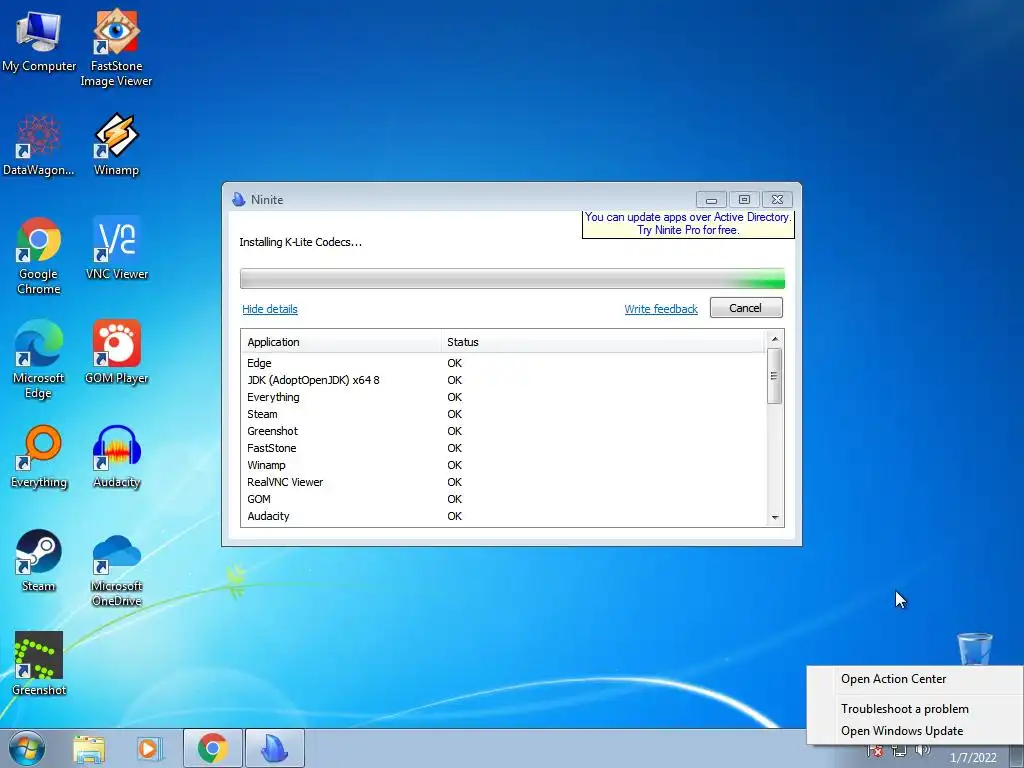Choose Open Windows Update menu entry
This screenshot has width=1024, height=768.
tap(902, 731)
